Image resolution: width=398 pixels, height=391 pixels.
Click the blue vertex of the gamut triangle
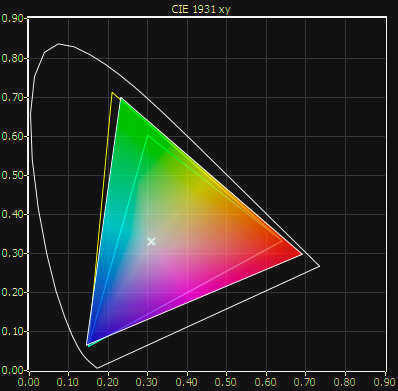[x=88, y=345]
